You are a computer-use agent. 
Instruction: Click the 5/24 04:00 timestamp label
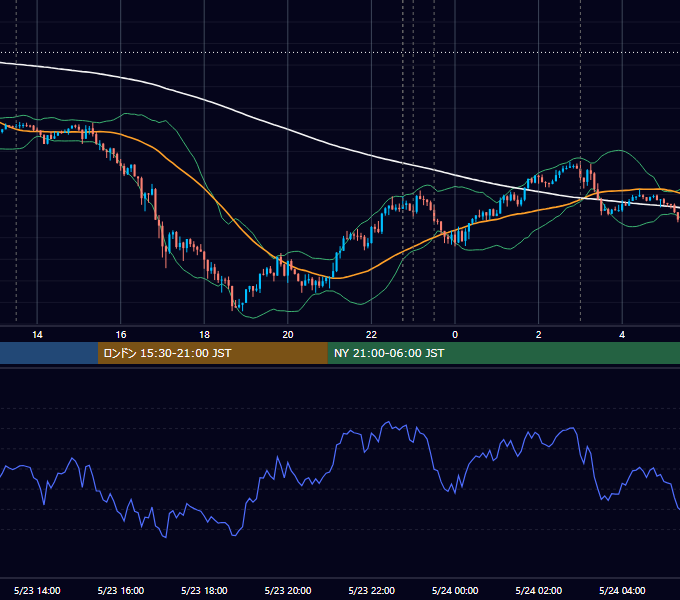pyautogui.click(x=622, y=590)
